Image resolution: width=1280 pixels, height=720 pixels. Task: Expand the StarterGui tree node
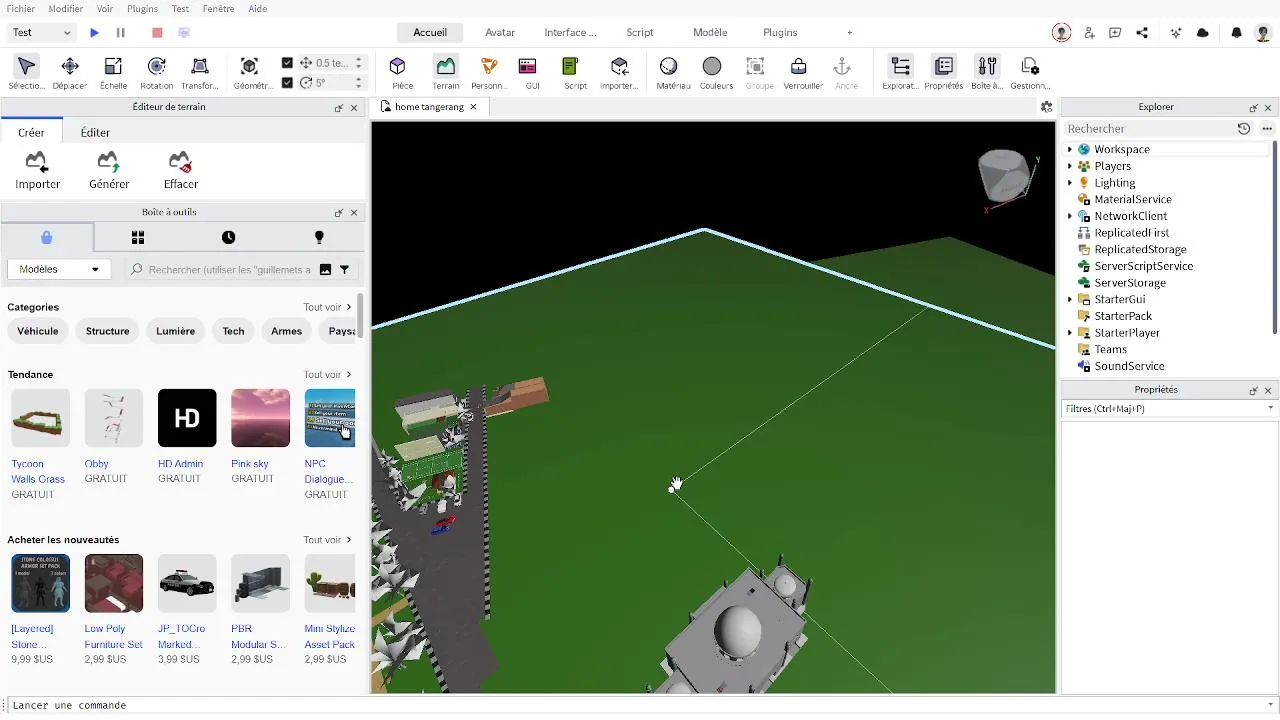tap(1070, 299)
